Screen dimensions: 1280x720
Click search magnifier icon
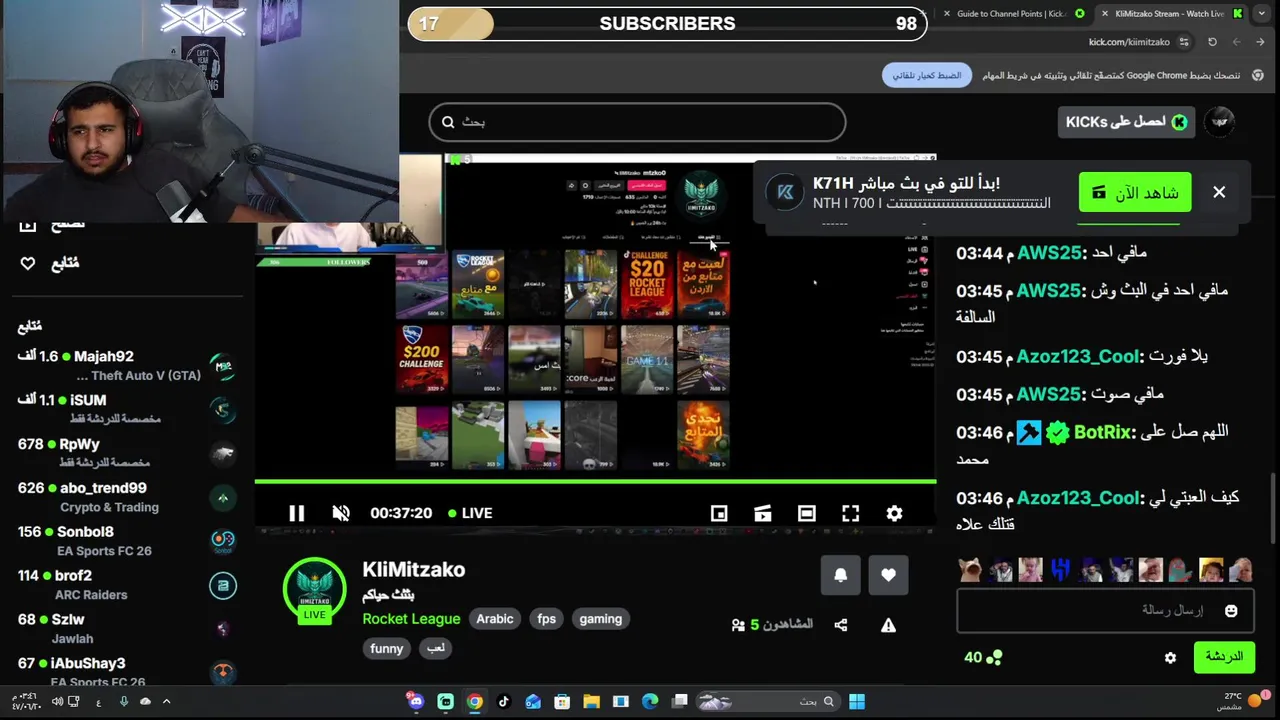(448, 122)
